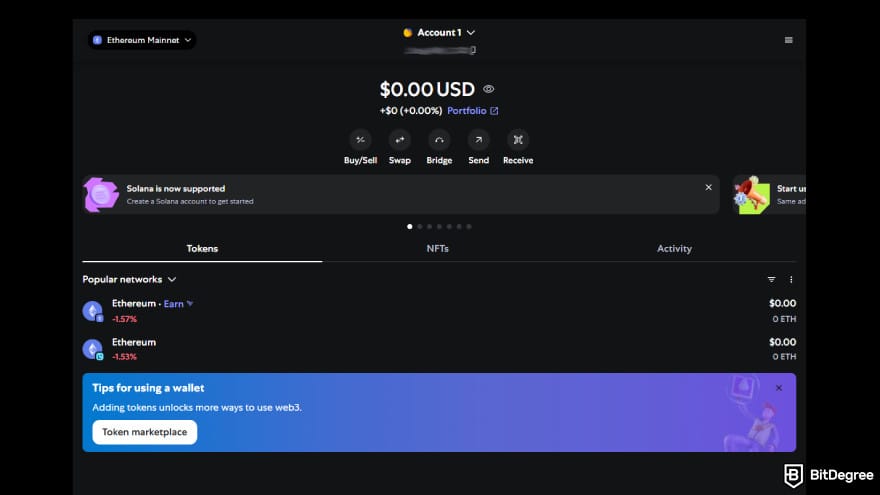Click the -1.53% change value
Viewport: 880px width, 495px height.
point(124,356)
